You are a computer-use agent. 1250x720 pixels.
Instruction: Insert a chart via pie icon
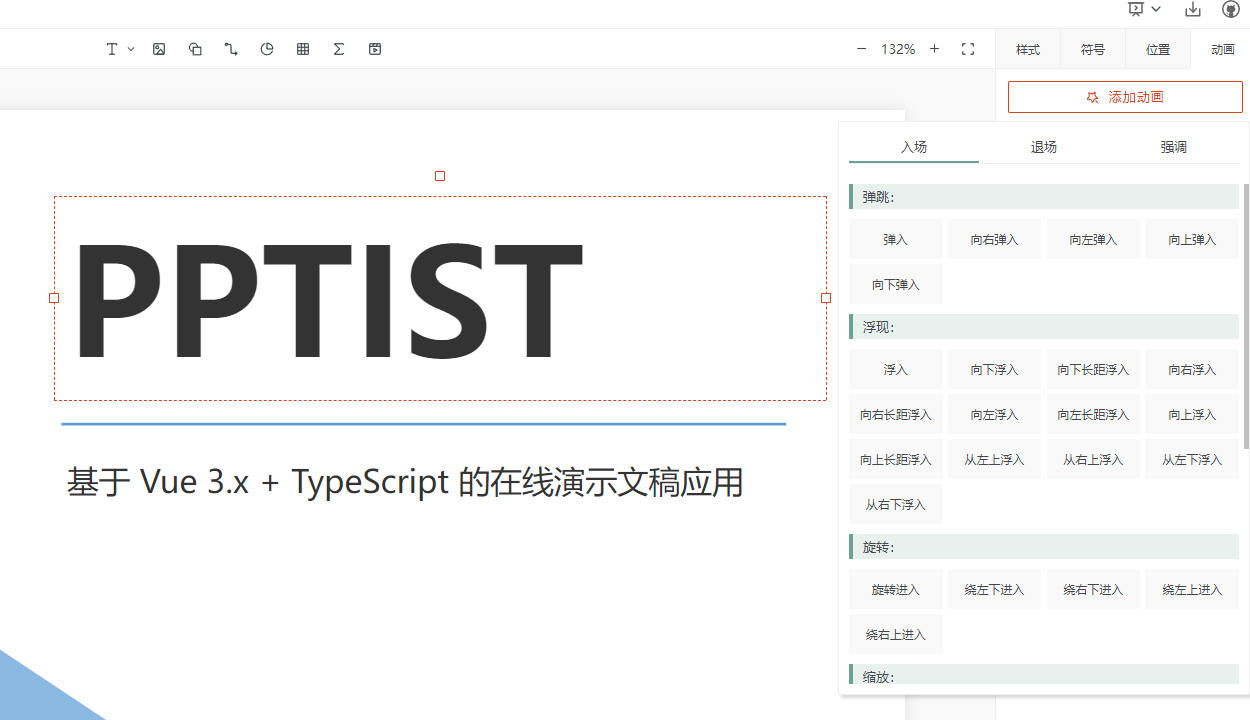pos(267,49)
